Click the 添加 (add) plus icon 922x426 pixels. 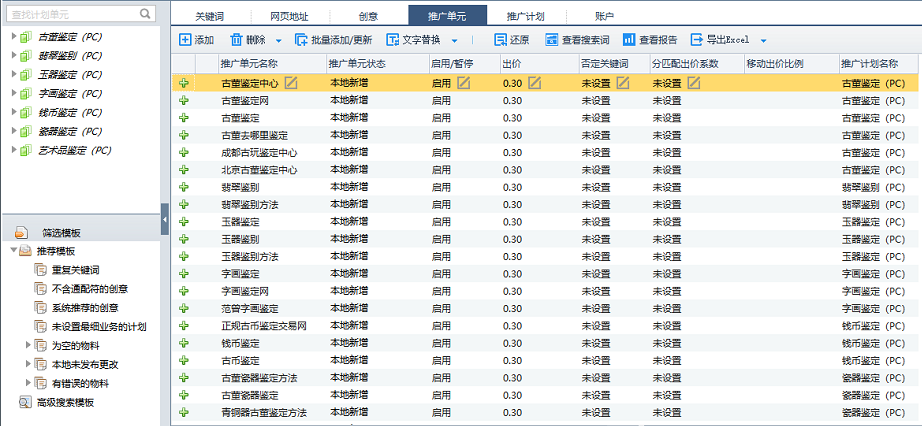coord(185,40)
